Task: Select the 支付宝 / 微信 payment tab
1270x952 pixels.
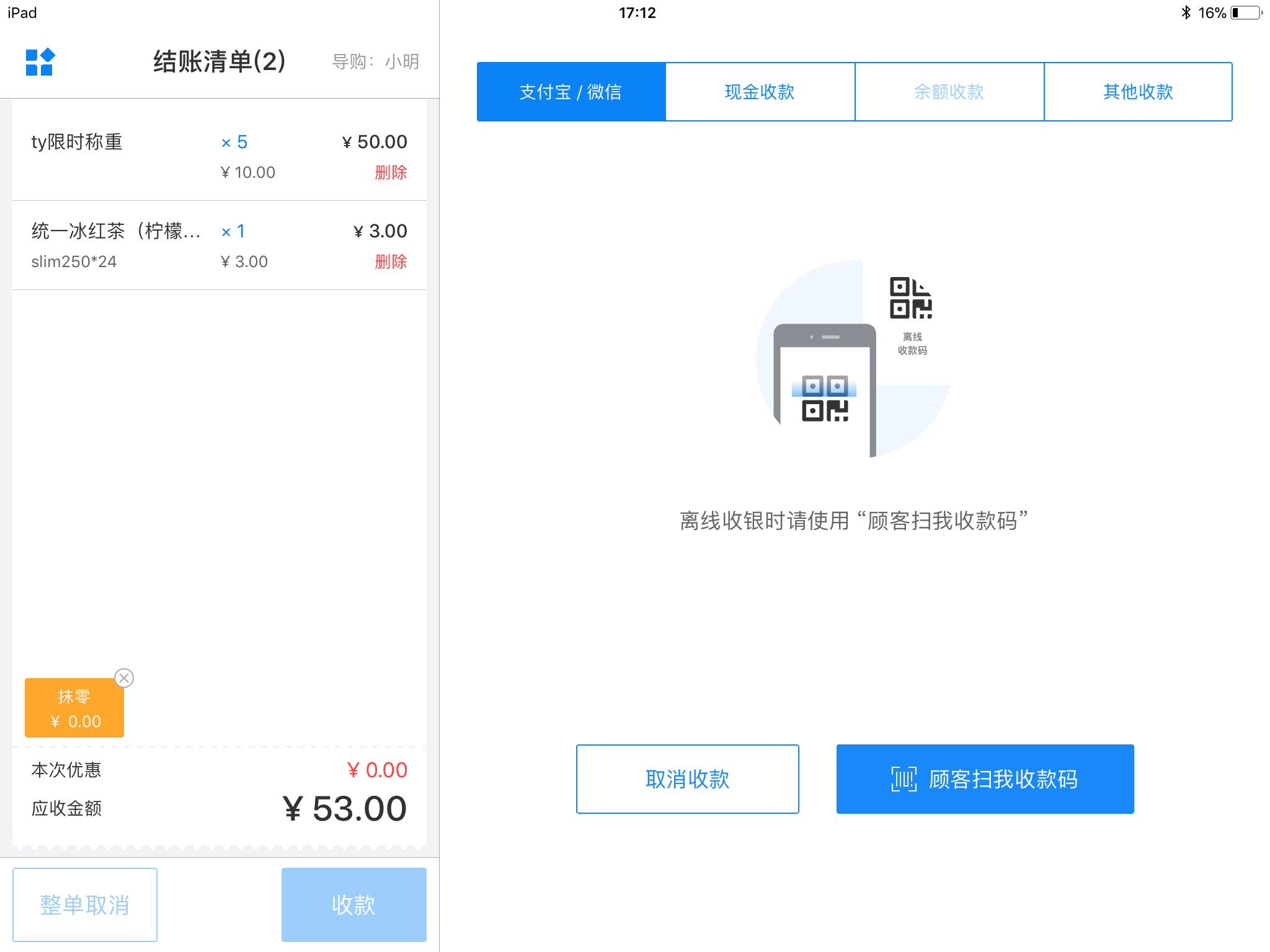Action: [x=571, y=92]
